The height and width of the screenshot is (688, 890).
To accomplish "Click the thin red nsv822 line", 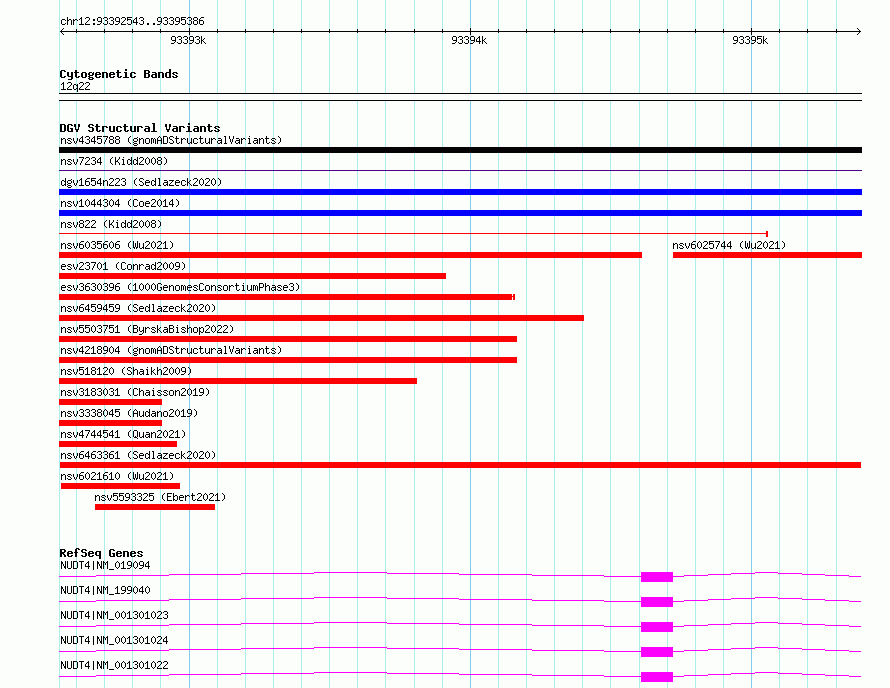I will click(413, 233).
